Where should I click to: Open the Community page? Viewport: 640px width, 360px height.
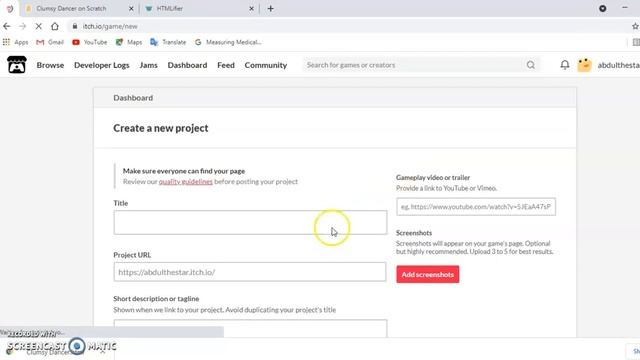pos(266,65)
